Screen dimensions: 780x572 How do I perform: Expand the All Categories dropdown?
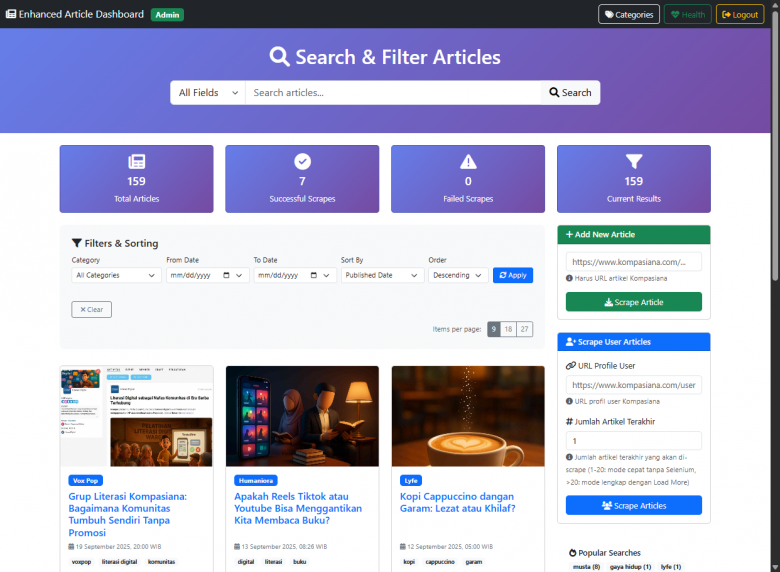116,275
